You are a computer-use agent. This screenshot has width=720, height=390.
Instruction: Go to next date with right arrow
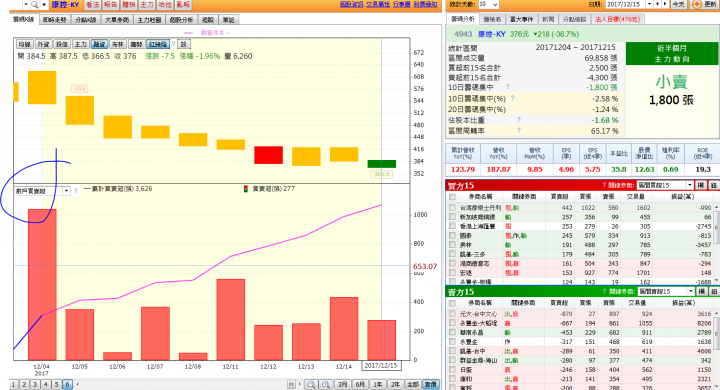click(x=665, y=5)
